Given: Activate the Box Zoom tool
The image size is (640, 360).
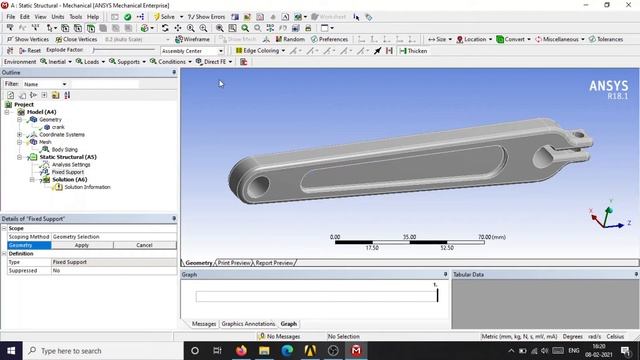Looking at the screenshot, I should (x=203, y=28).
